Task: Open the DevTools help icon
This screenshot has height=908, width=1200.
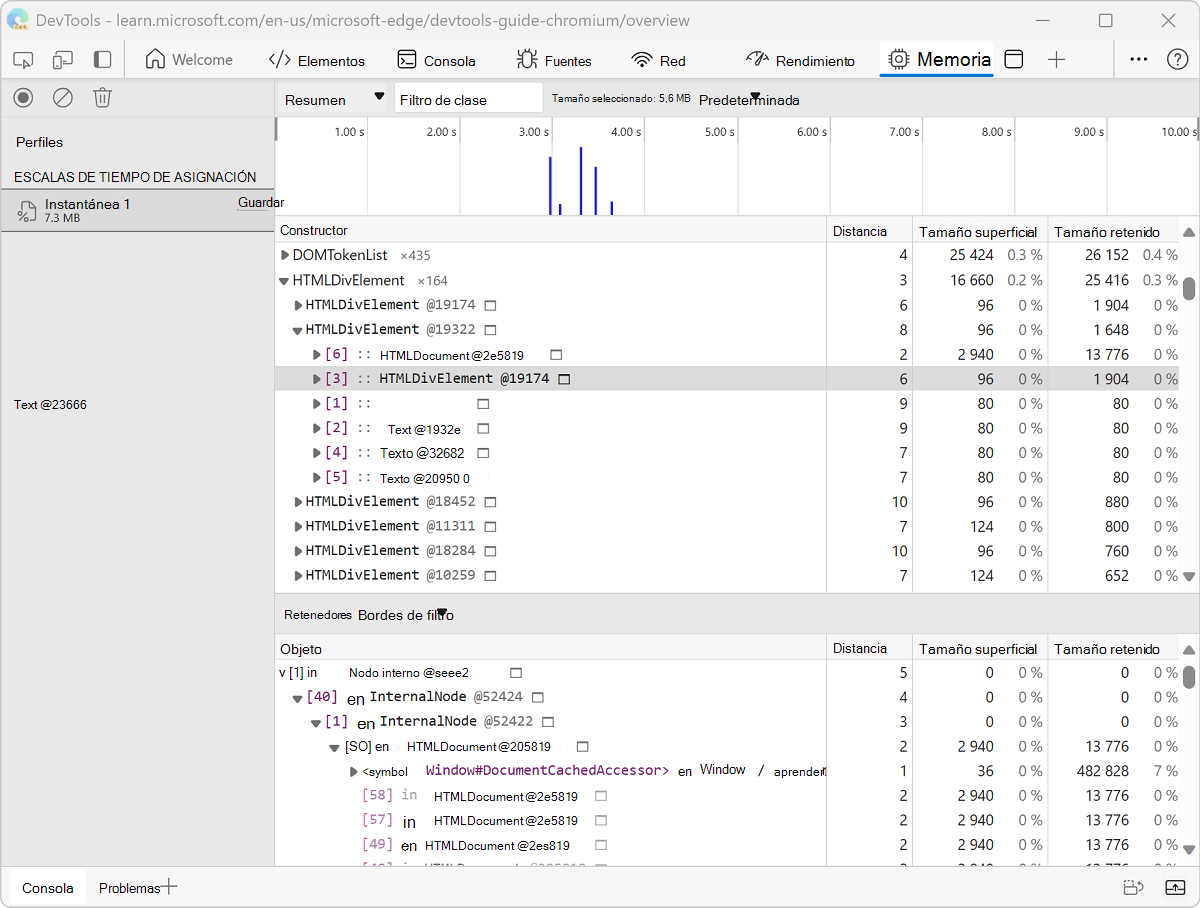Action: click(1177, 60)
